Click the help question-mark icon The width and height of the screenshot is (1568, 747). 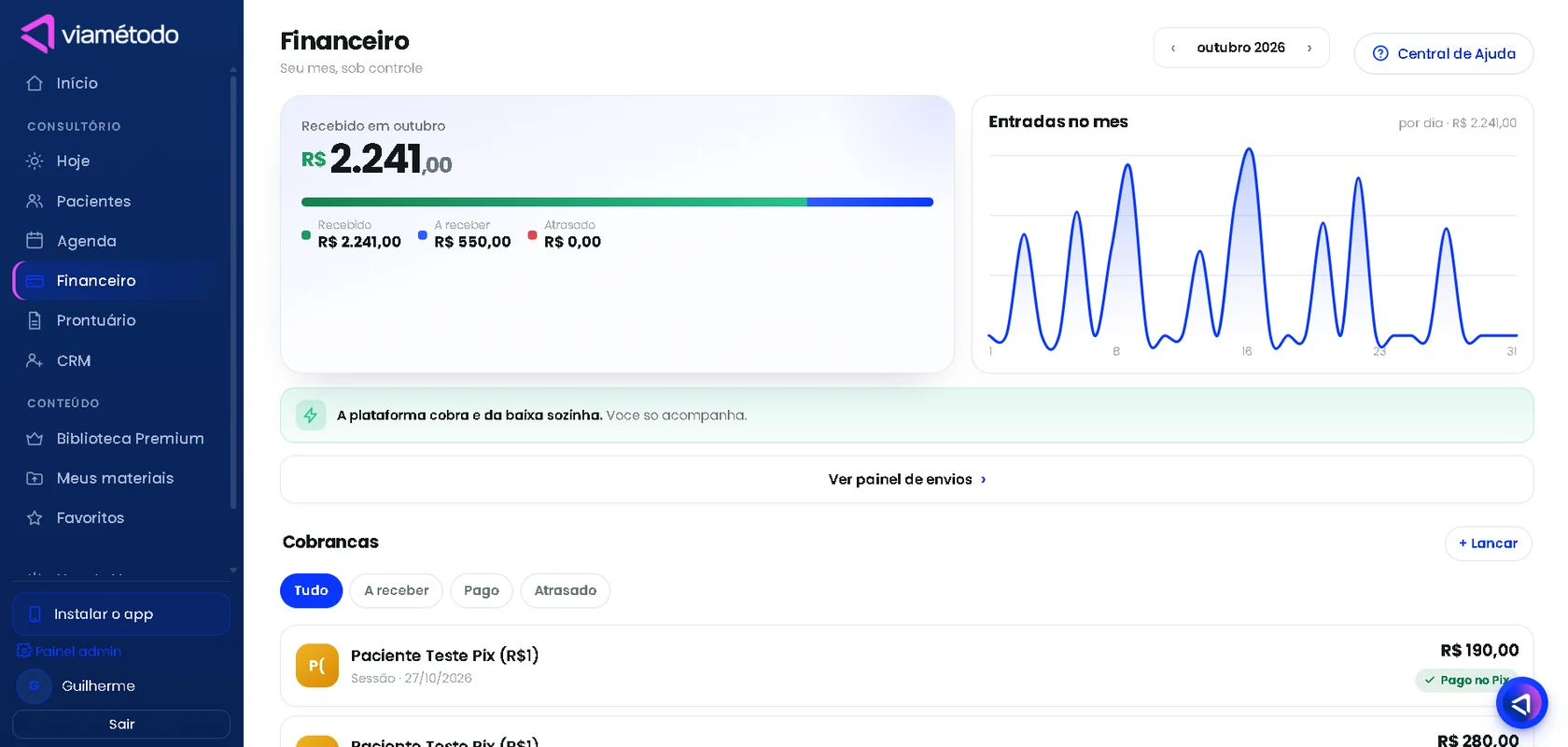click(1380, 54)
